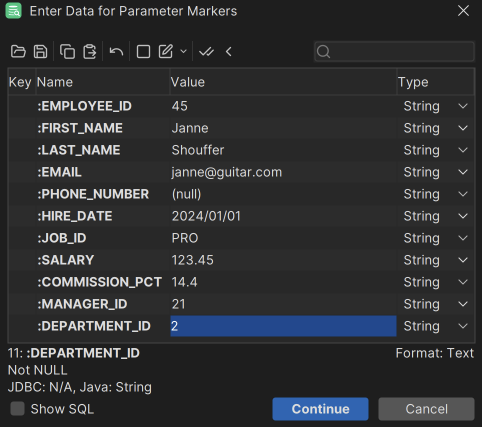This screenshot has width=482, height=427.
Task: Click the Type column header
Action: 436,82
